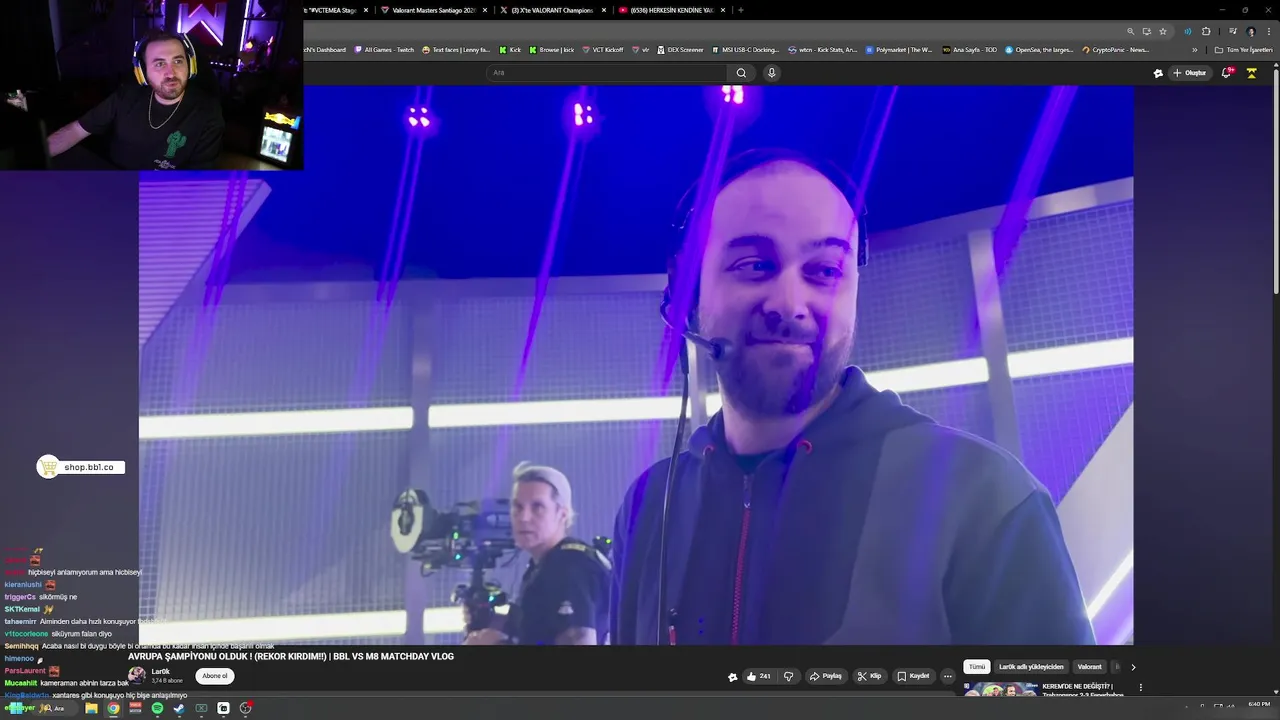Open File Explorer from taskbar
The image size is (1280, 720).
91,708
